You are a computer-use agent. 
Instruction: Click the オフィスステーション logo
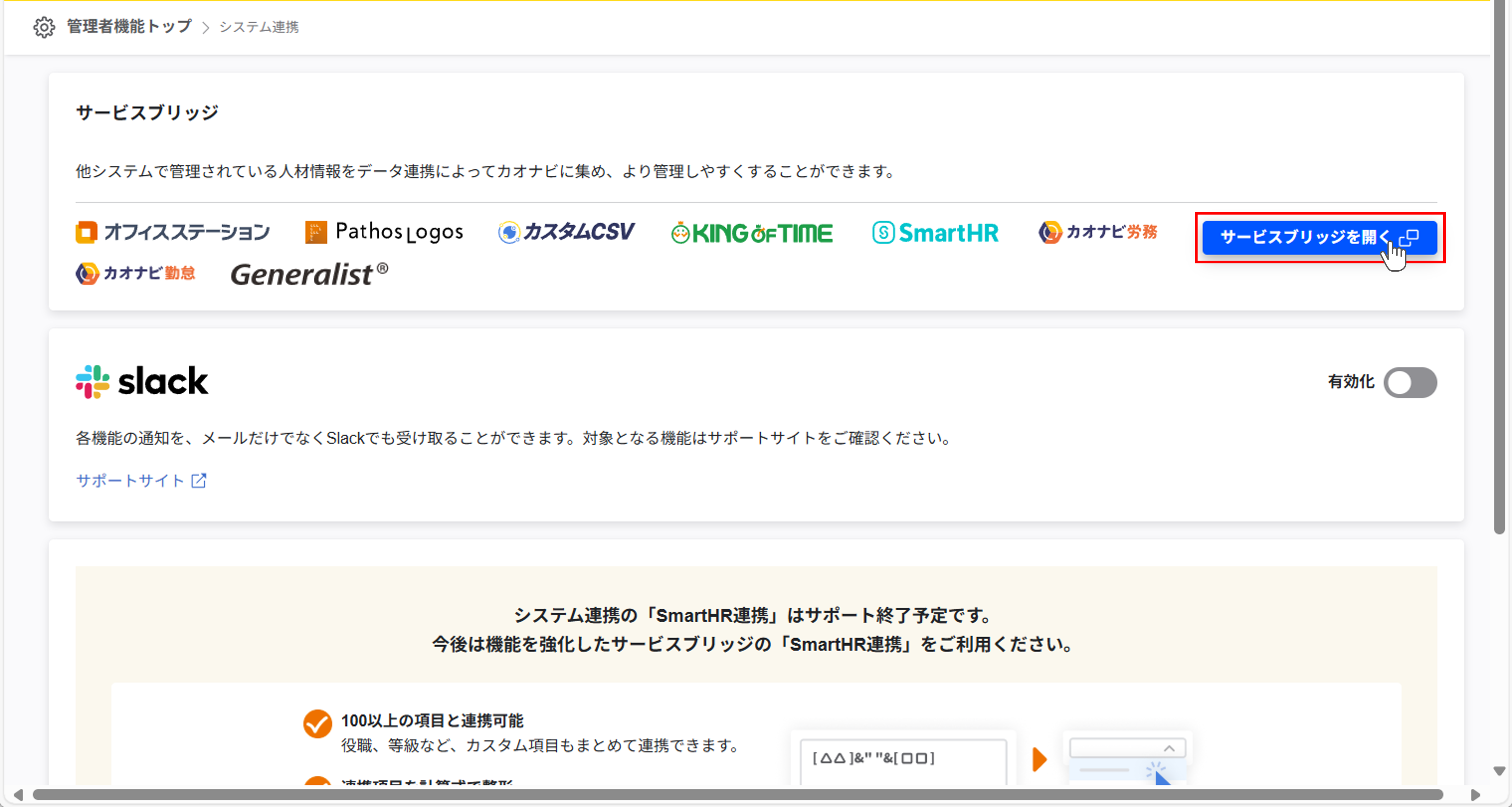click(173, 232)
